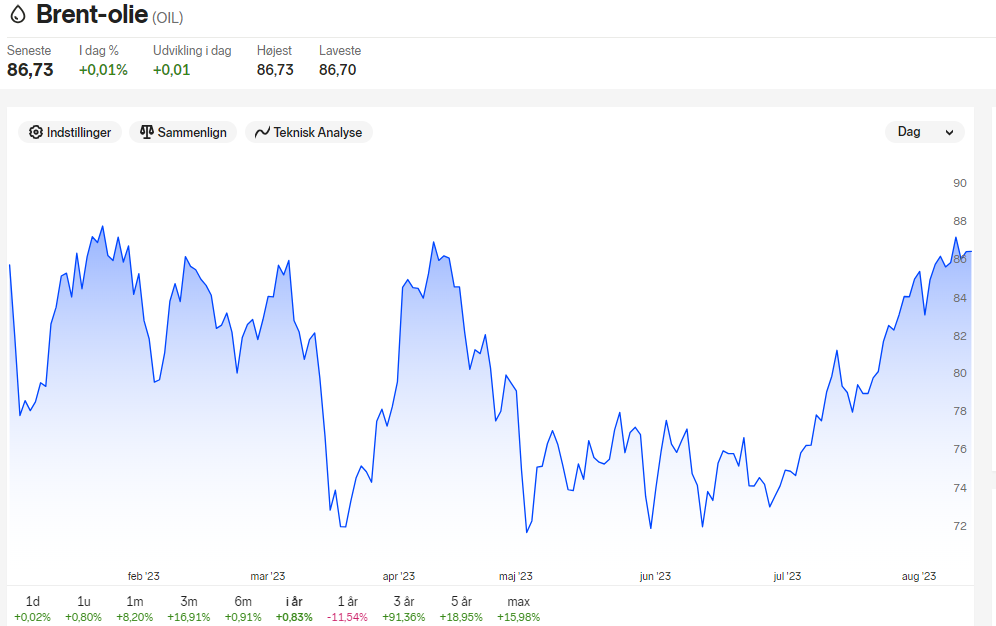Click the +15,98% max change
Screen dimensions: 996x626
point(518,617)
